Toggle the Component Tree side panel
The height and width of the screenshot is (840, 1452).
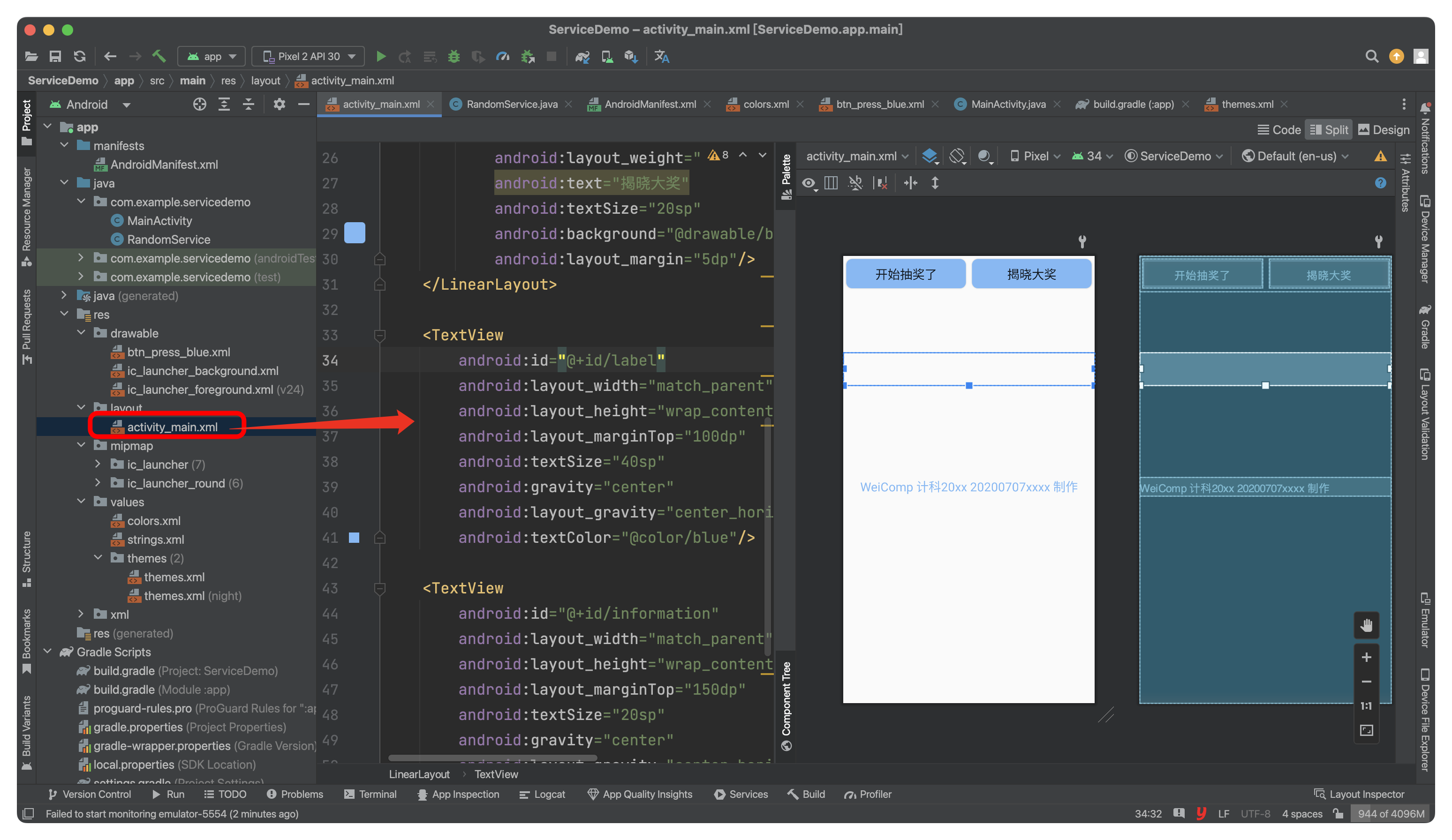point(786,706)
